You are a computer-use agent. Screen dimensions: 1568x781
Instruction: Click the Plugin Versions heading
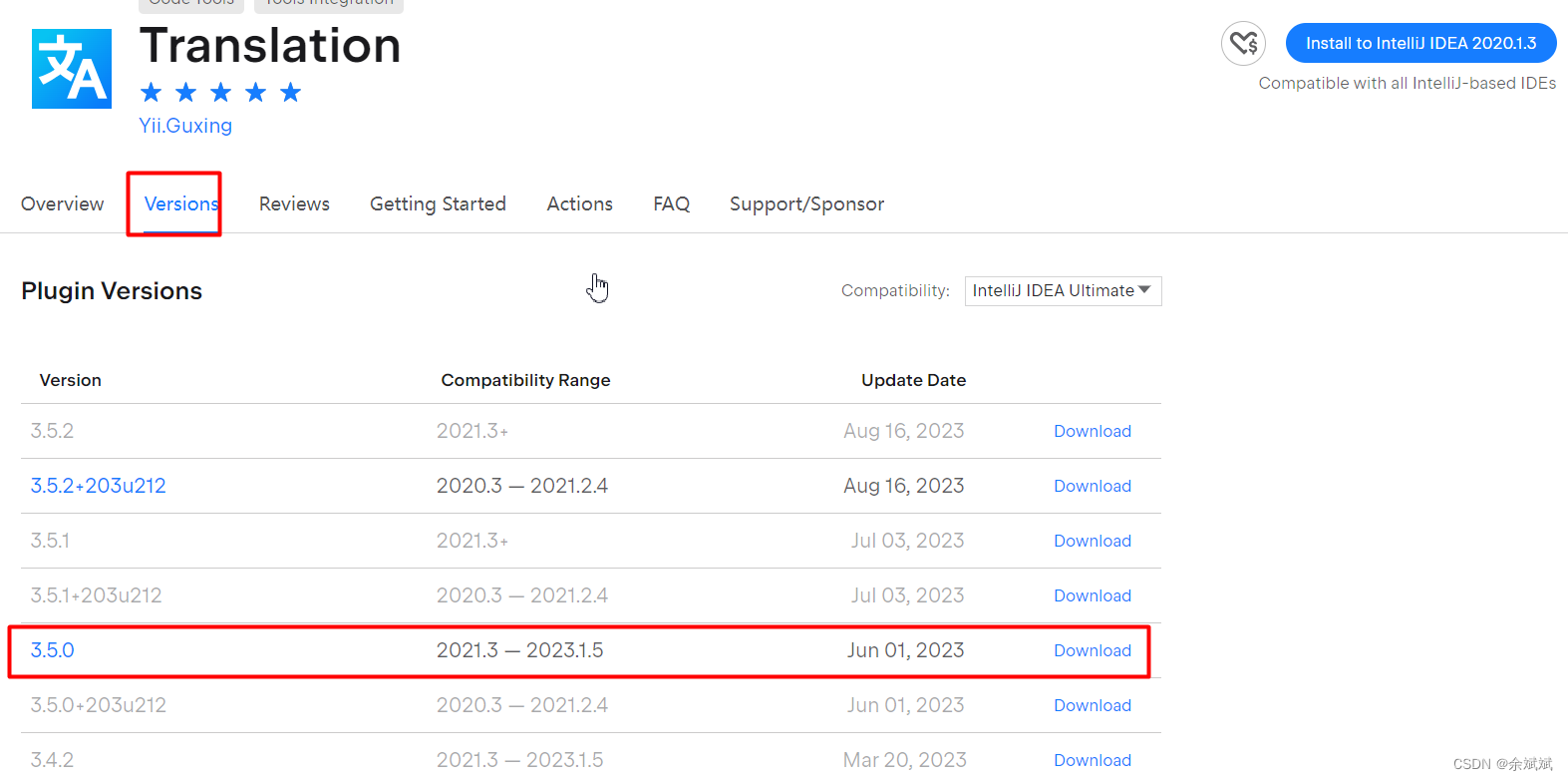click(112, 291)
